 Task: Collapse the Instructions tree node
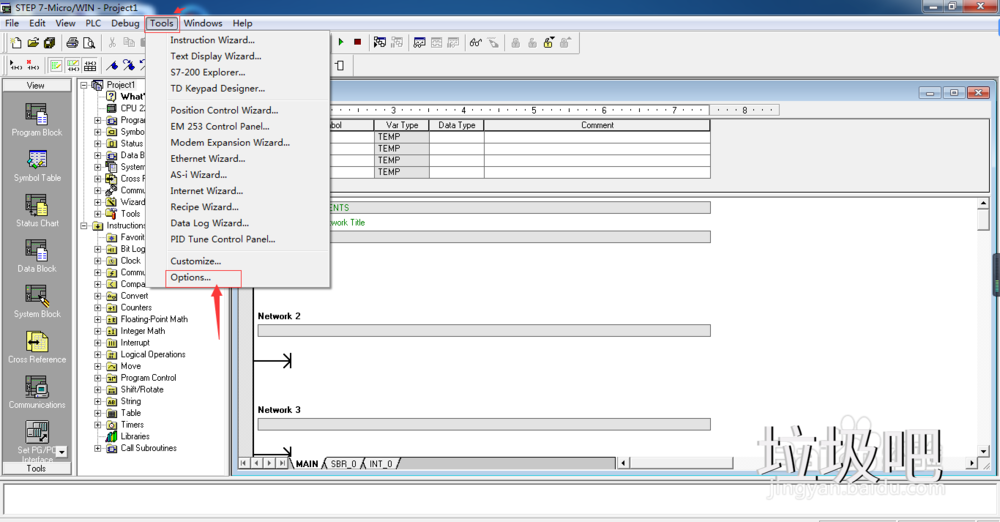tap(85, 226)
